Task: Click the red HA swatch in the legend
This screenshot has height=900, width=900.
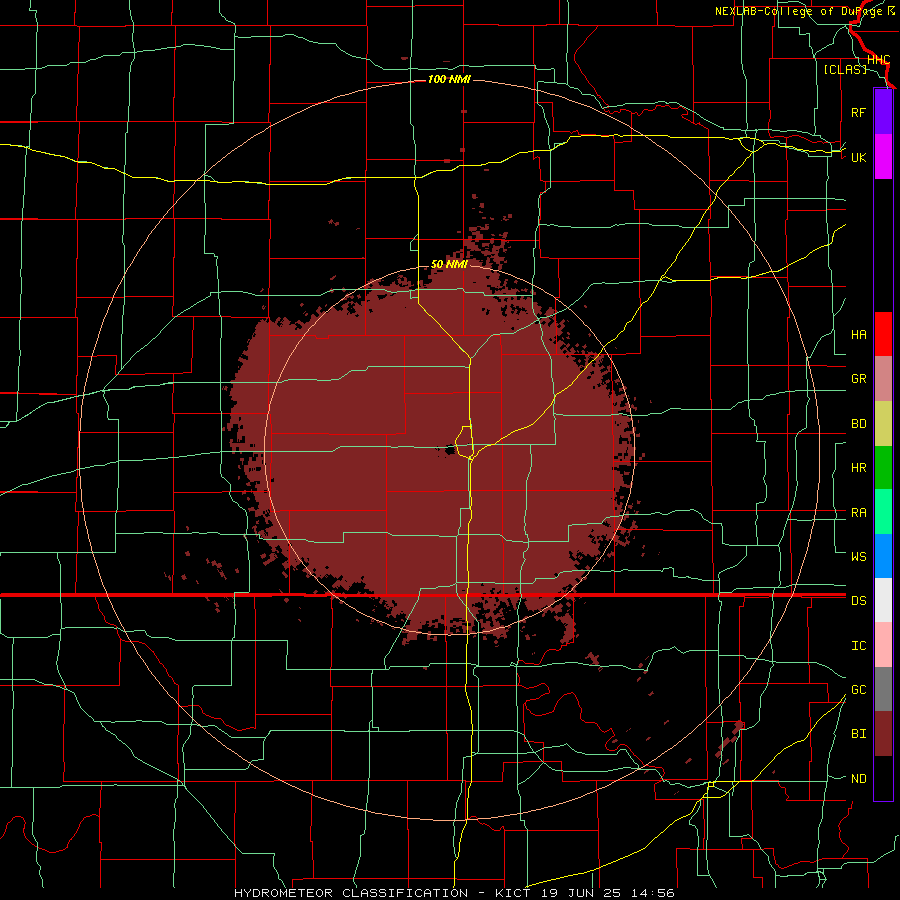Action: (x=883, y=334)
